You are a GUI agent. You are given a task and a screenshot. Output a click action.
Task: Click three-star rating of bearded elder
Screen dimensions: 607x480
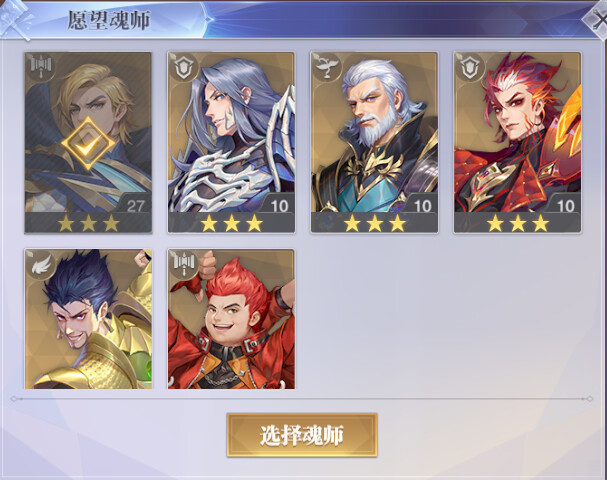[x=375, y=224]
